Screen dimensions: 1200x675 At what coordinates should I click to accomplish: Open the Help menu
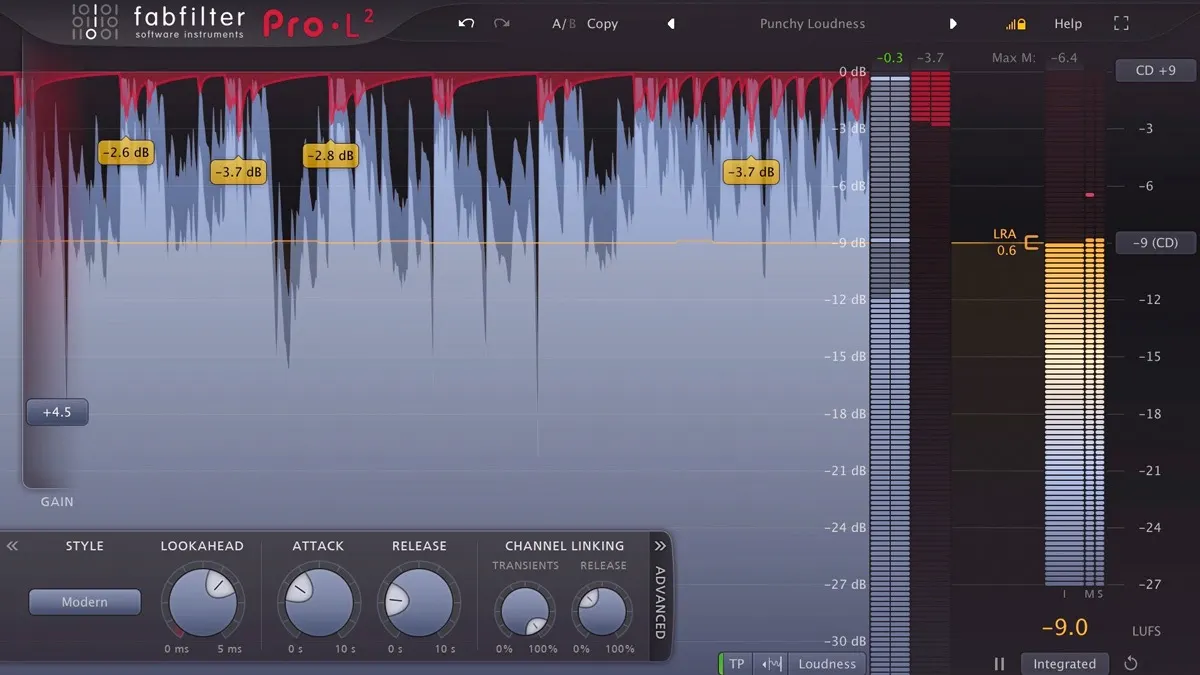click(x=1068, y=23)
